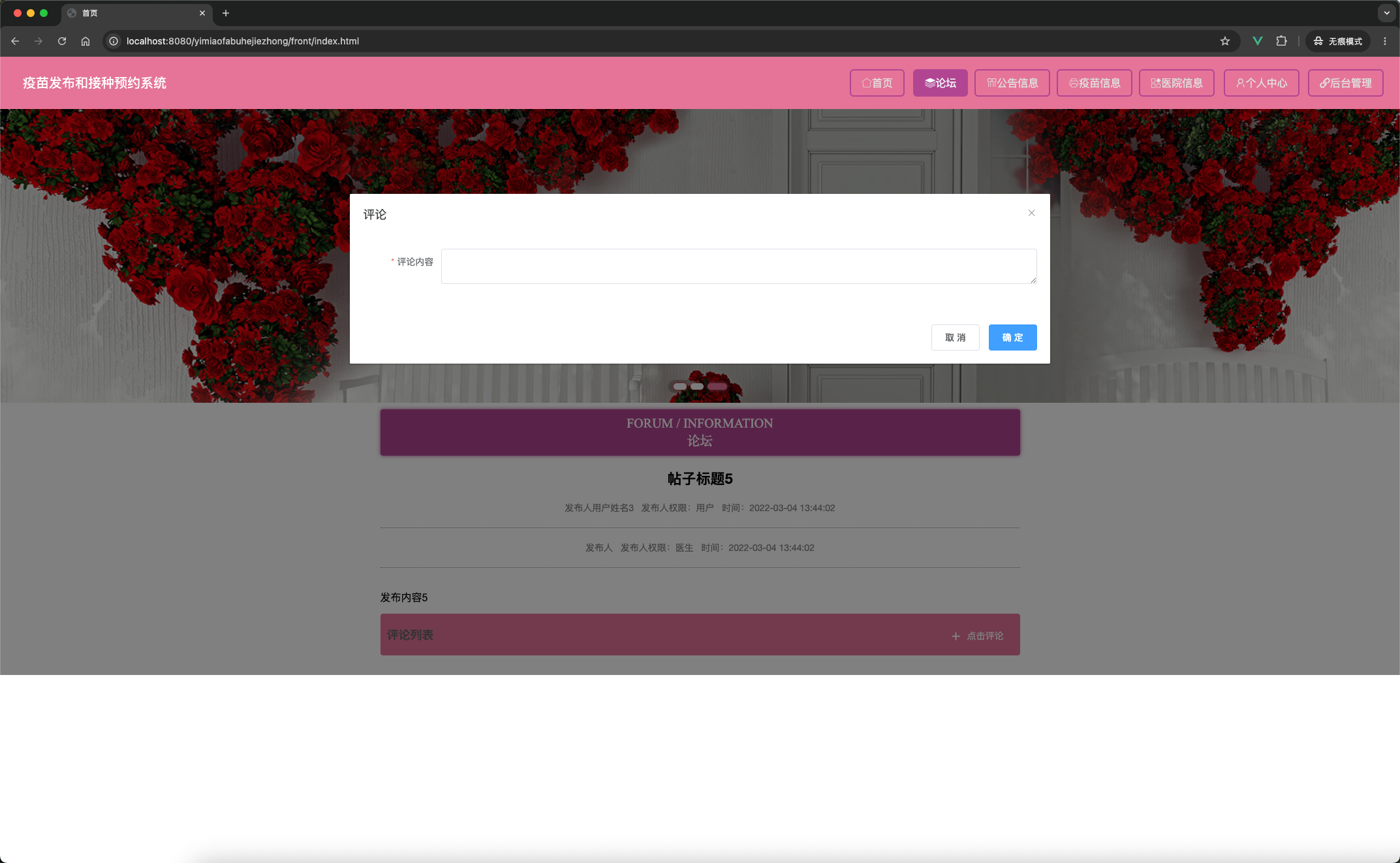The image size is (1400, 863).
Task: Click the 评论 dialog title
Action: click(375, 214)
